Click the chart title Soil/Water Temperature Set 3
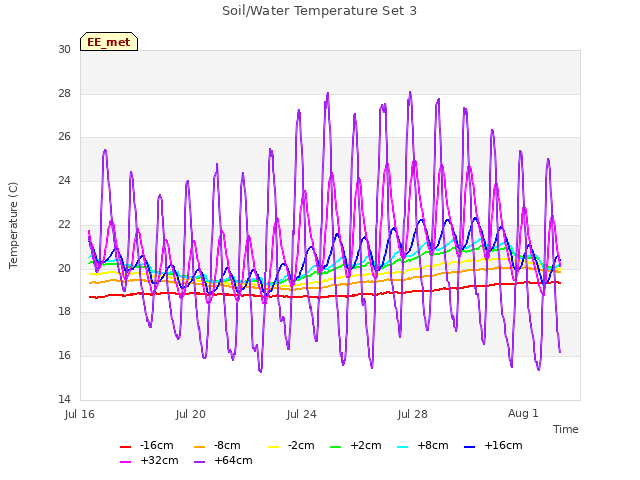 coord(319,11)
